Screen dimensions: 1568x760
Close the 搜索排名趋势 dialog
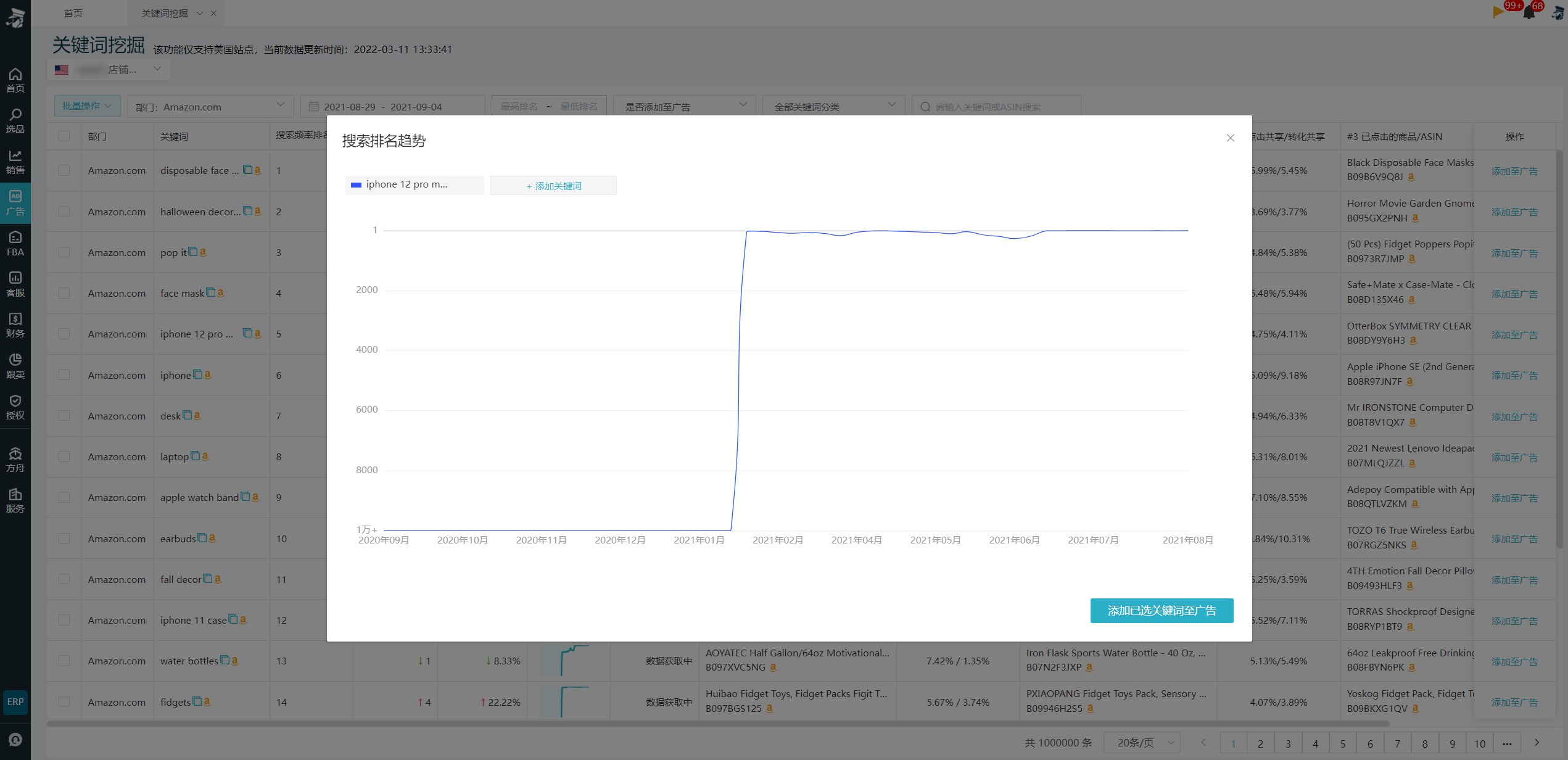1231,138
